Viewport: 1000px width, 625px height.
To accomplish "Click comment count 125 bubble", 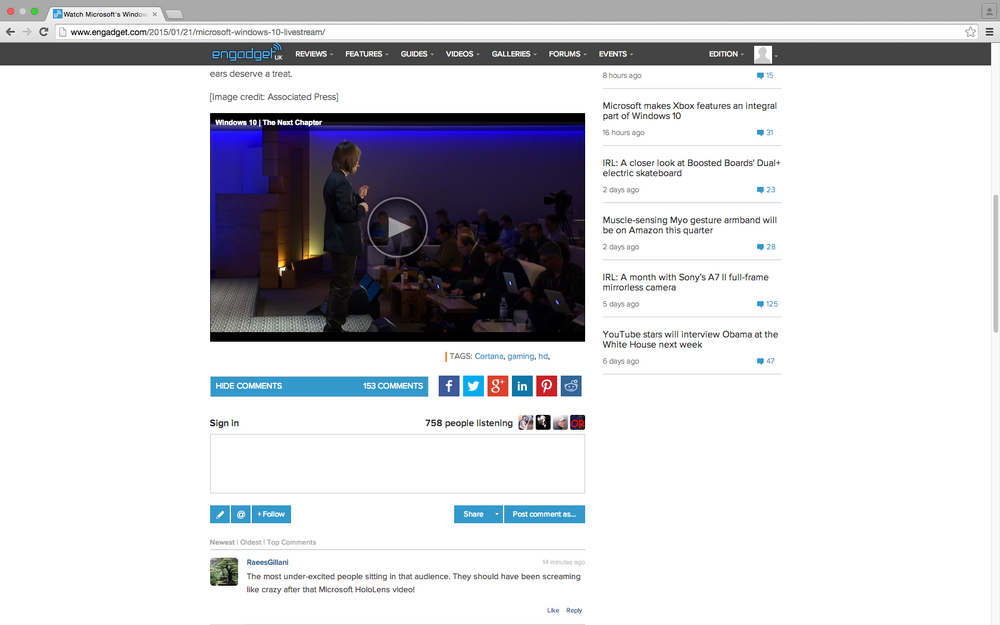I will tap(767, 304).
